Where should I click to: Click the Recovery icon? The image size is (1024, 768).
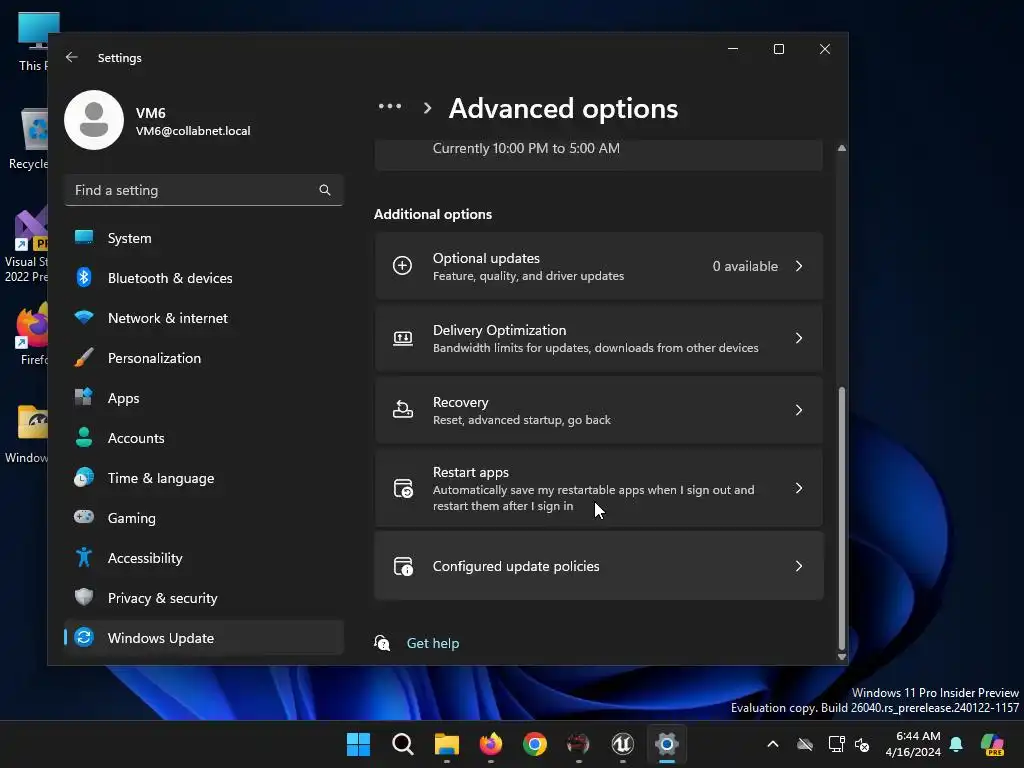tap(402, 409)
